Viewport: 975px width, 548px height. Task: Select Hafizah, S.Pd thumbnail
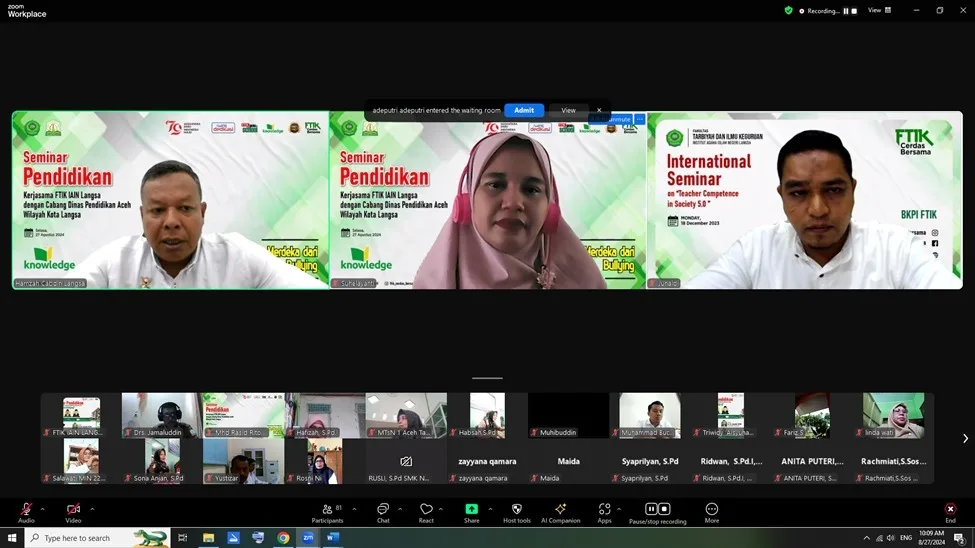point(325,415)
